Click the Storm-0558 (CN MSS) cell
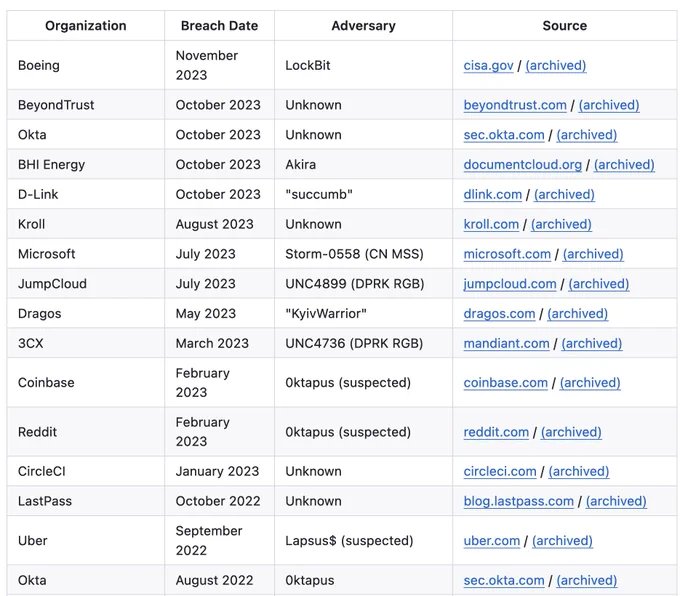The image size is (680, 596). coord(363,254)
